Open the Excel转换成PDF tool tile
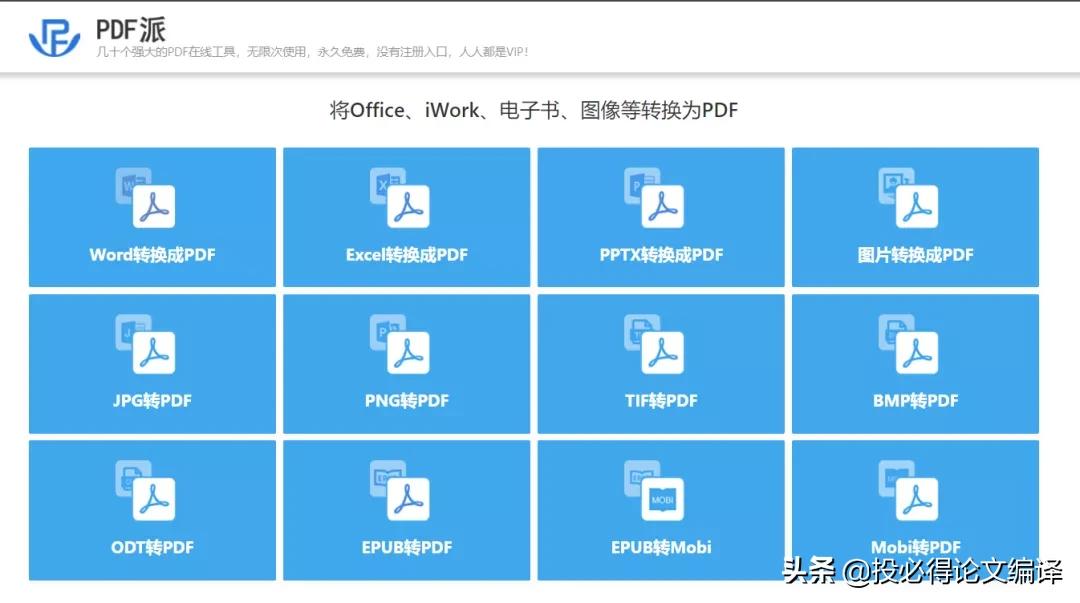This screenshot has height=603, width=1080. click(x=405, y=217)
